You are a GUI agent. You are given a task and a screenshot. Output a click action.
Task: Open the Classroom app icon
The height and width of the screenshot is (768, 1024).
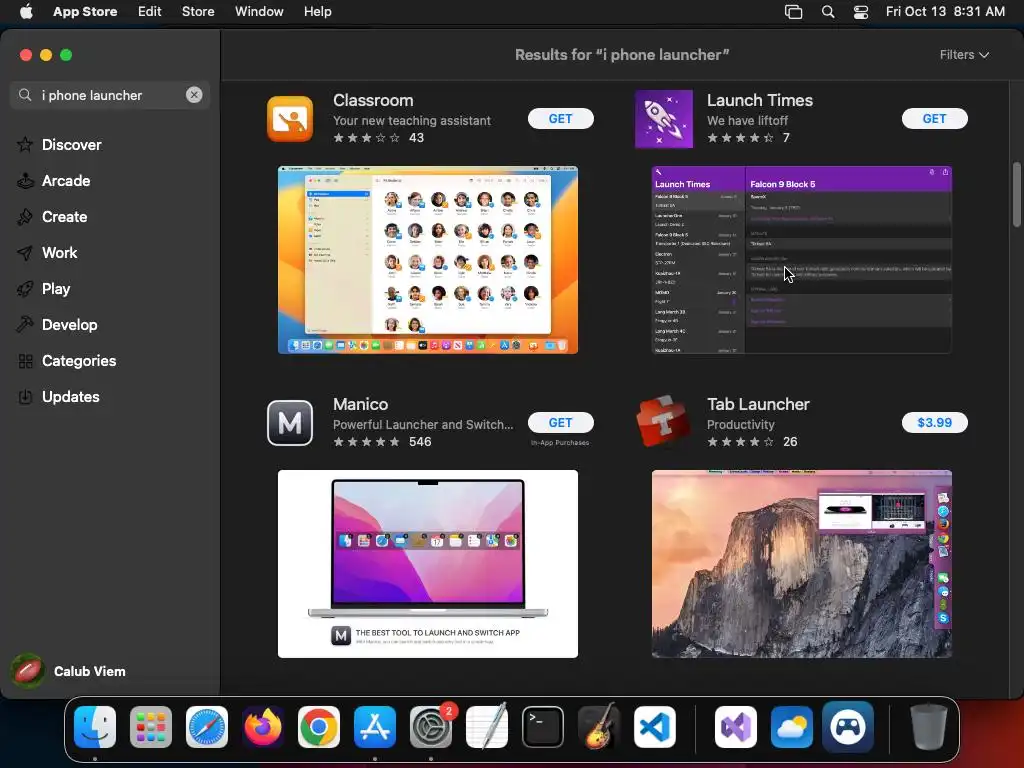coord(290,119)
